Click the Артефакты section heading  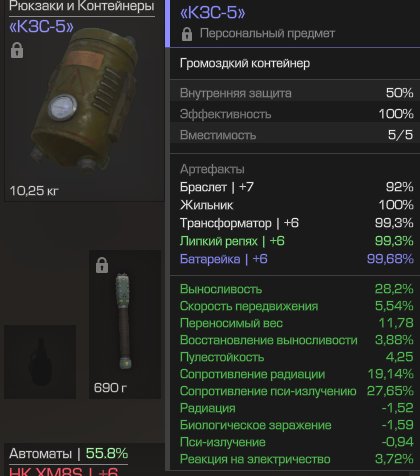[x=212, y=169]
